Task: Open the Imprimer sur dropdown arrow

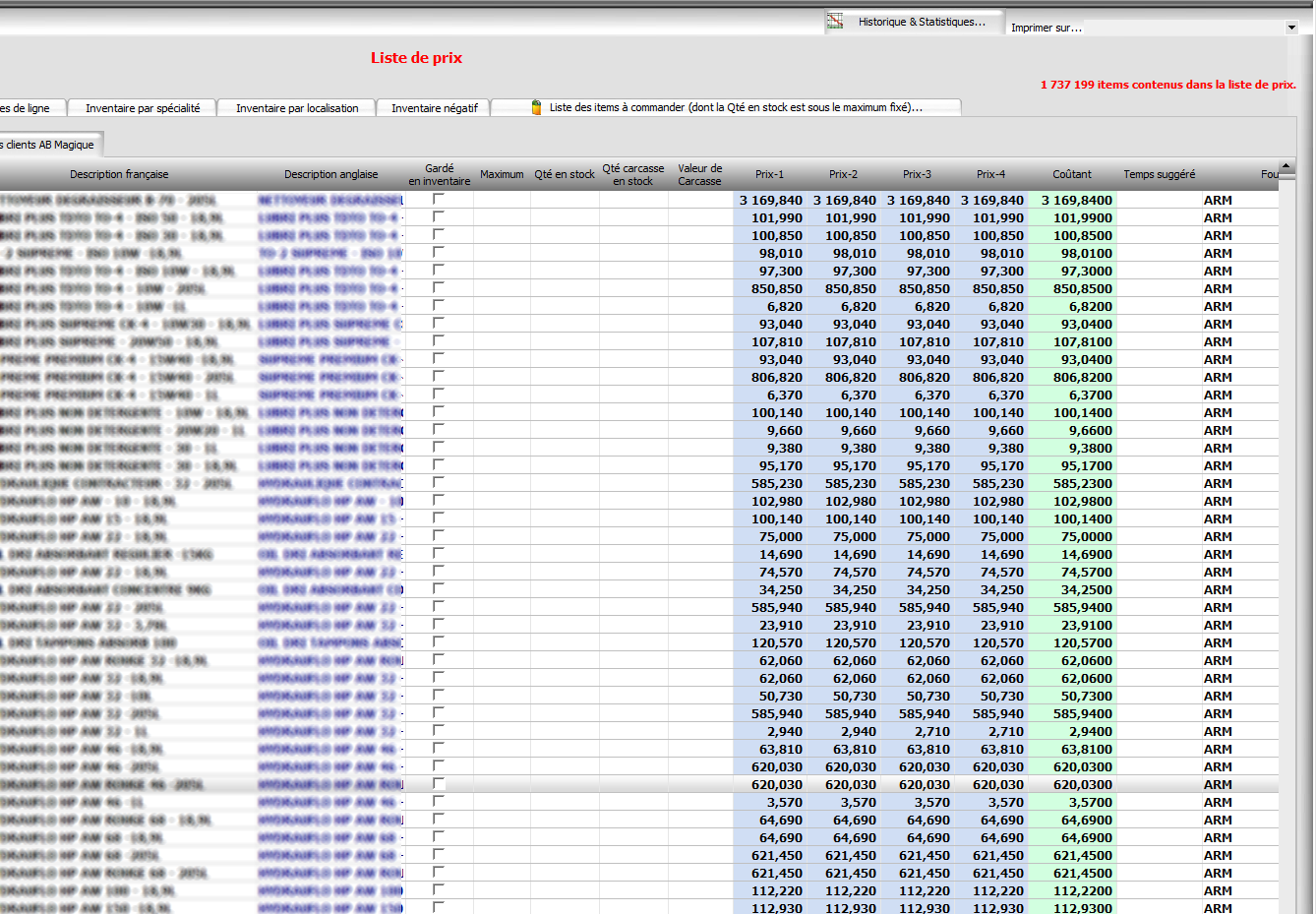Action: click(1291, 28)
